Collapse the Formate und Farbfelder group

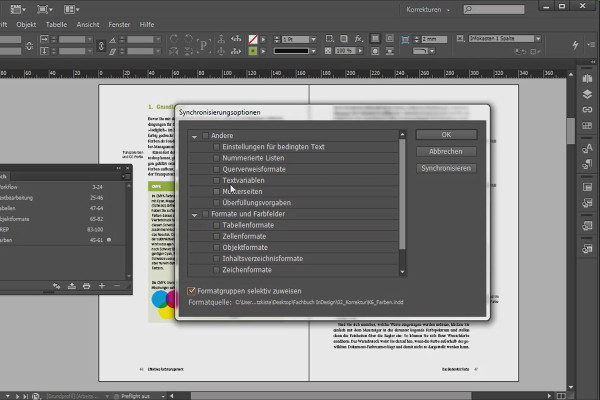(x=194, y=215)
